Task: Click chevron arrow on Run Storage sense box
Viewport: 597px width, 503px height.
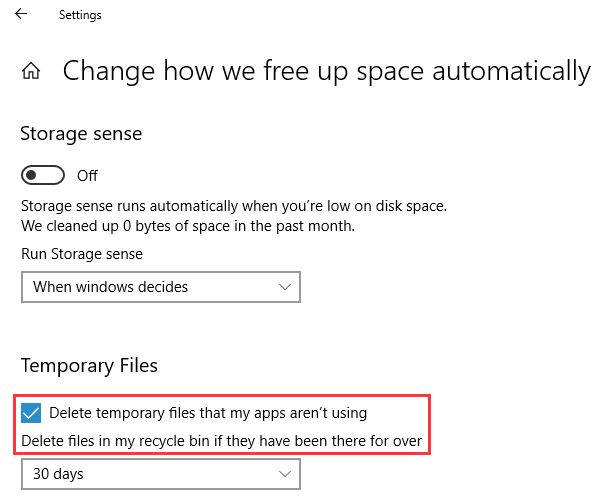Action: [285, 287]
